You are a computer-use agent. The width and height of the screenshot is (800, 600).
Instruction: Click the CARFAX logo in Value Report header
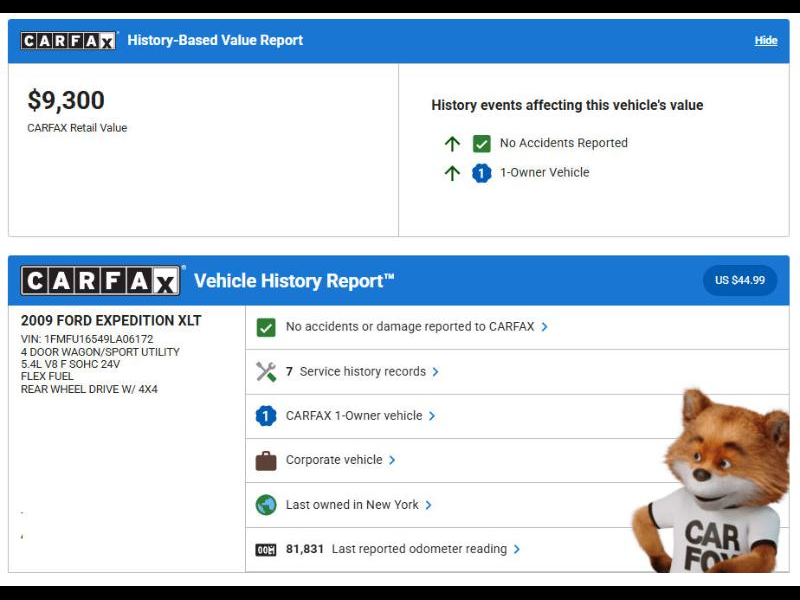pos(68,41)
